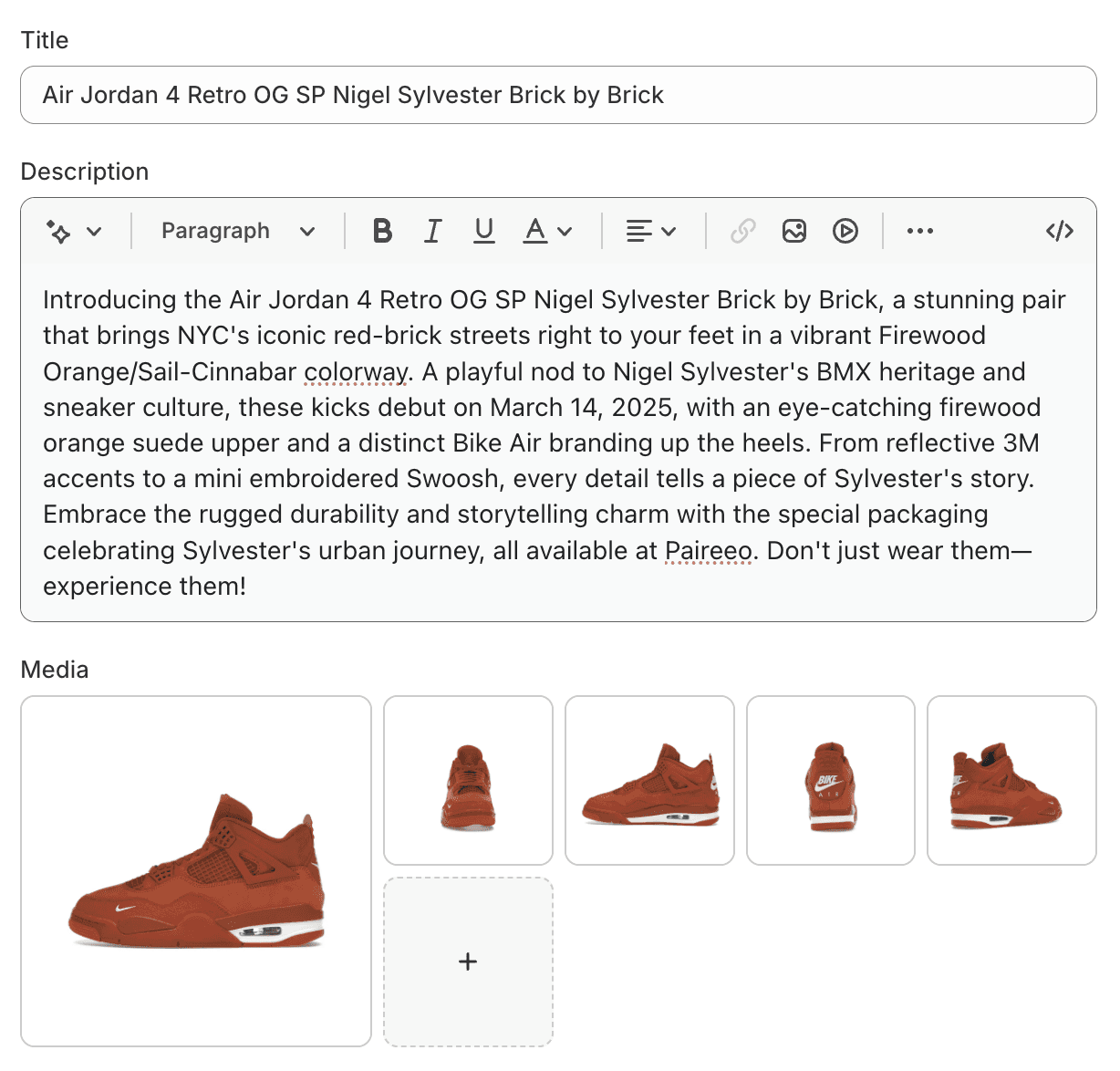Insert an image into the description
1120x1071 pixels.
794,231
